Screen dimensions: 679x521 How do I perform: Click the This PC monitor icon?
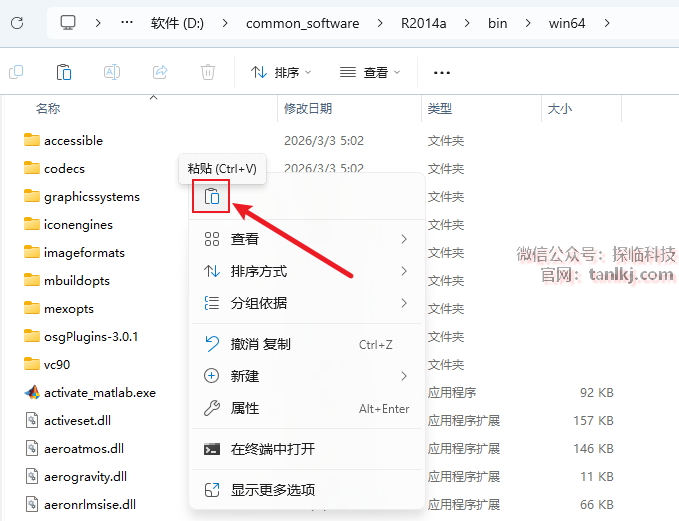click(68, 23)
